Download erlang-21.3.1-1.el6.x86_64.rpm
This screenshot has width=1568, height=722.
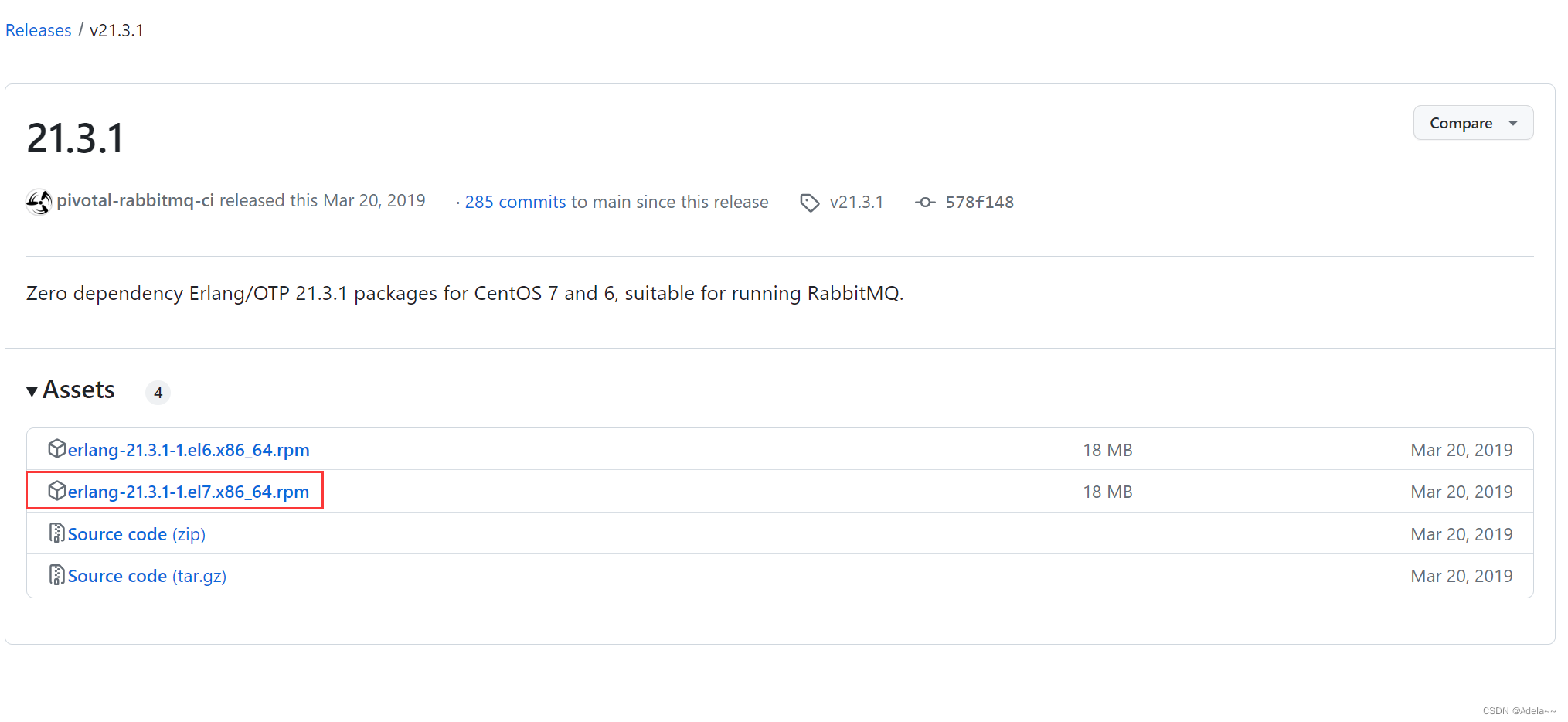pyautogui.click(x=189, y=450)
